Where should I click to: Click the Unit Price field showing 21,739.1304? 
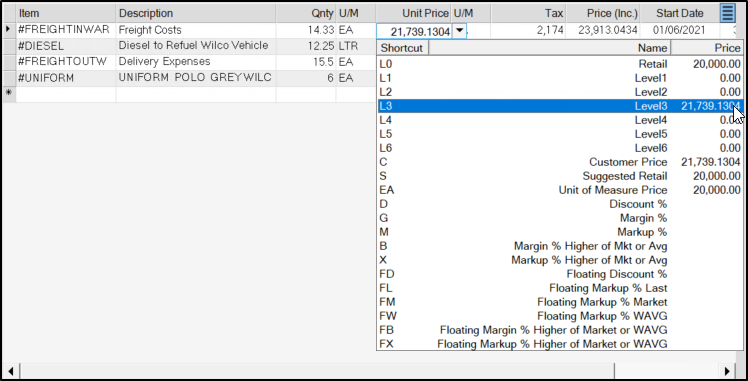(x=414, y=31)
